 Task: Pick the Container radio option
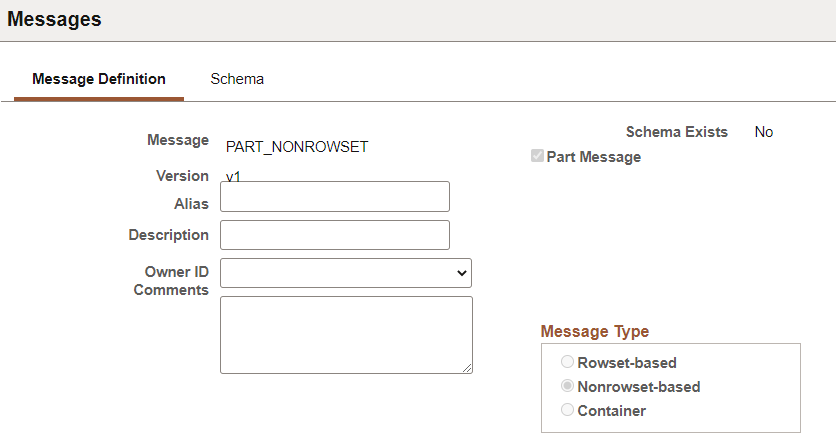(x=568, y=411)
